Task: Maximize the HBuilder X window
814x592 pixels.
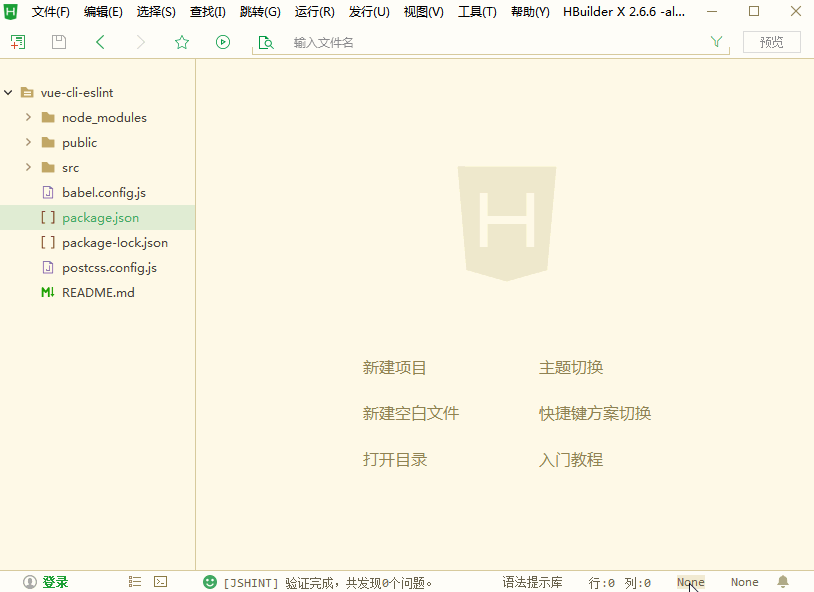Action: click(x=754, y=11)
